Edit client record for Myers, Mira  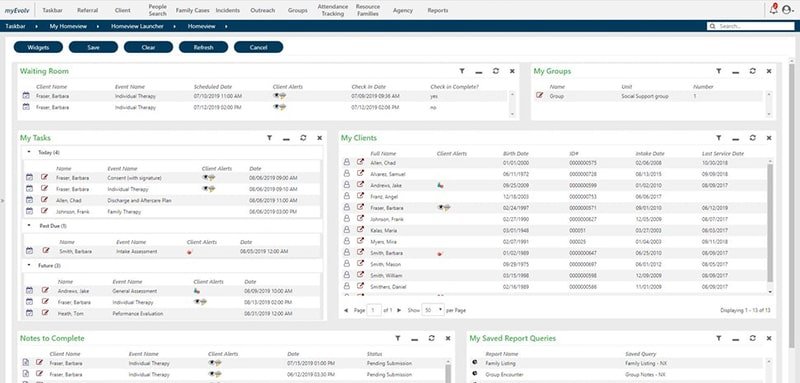click(360, 241)
